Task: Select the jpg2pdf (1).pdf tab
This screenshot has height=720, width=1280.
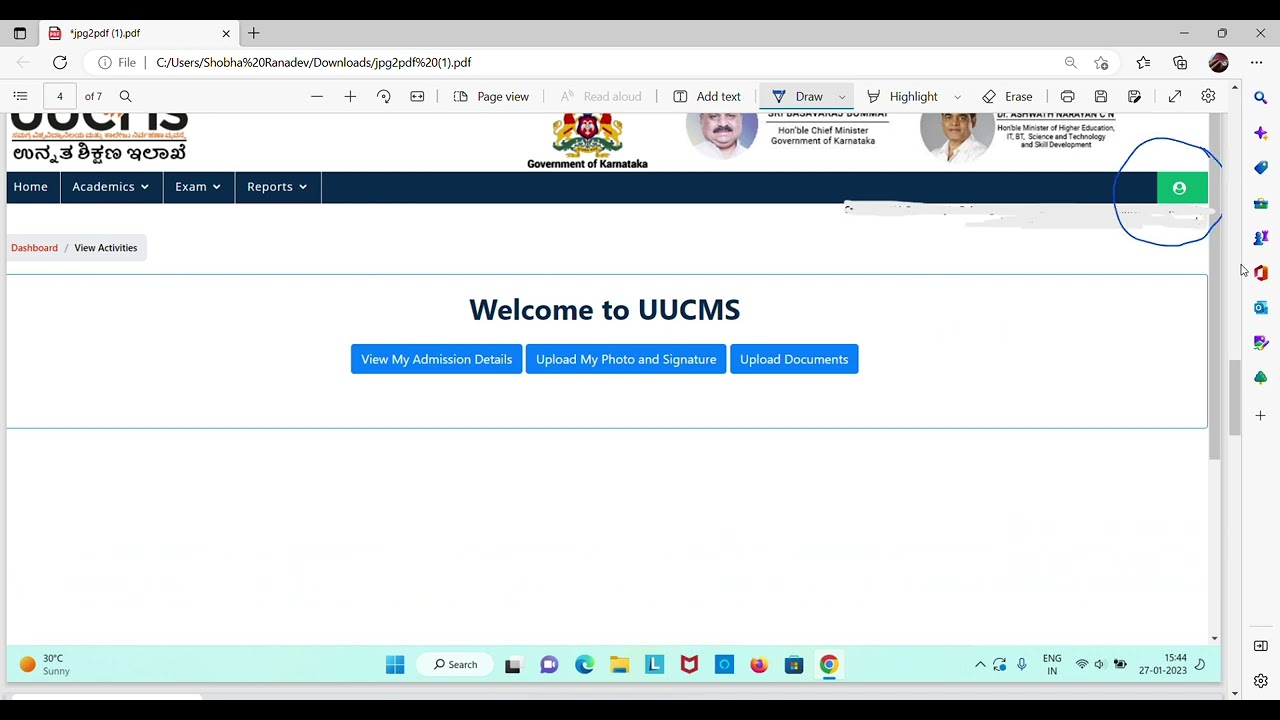Action: pyautogui.click(x=139, y=33)
